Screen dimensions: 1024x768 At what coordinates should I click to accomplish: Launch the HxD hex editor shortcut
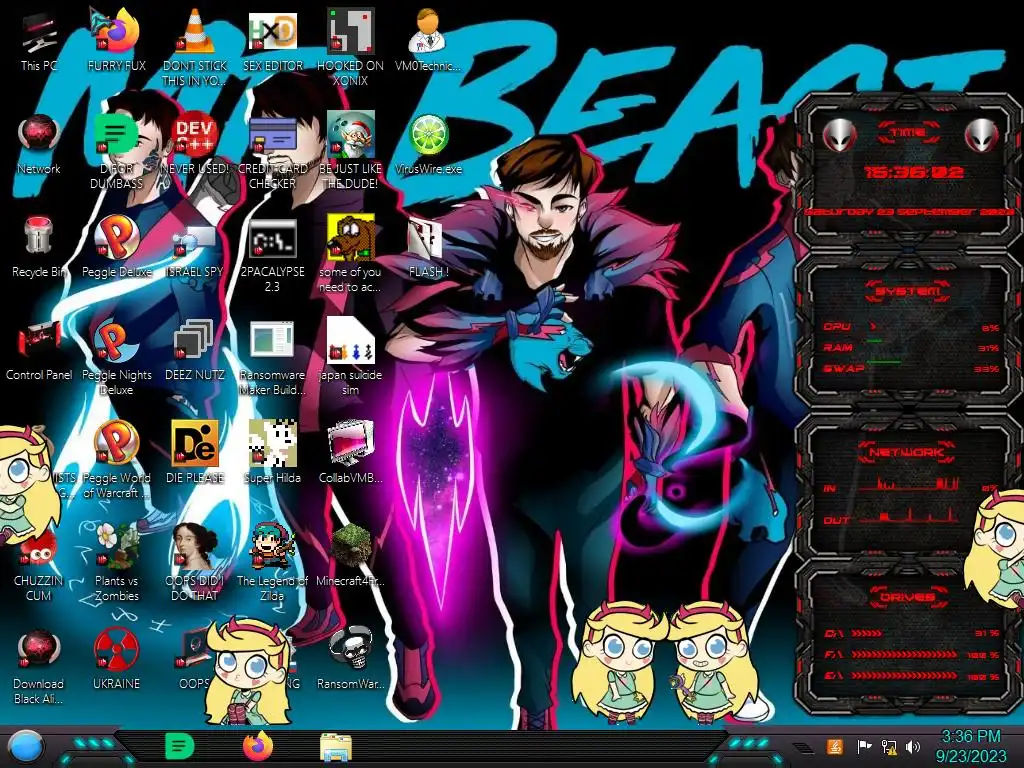pos(273,42)
